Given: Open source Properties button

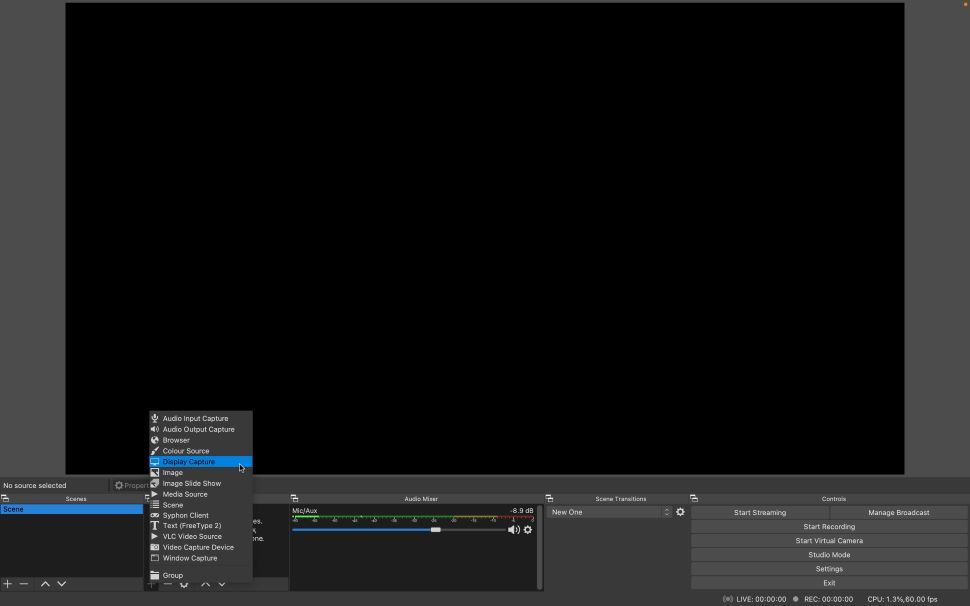Looking at the screenshot, I should (x=131, y=485).
